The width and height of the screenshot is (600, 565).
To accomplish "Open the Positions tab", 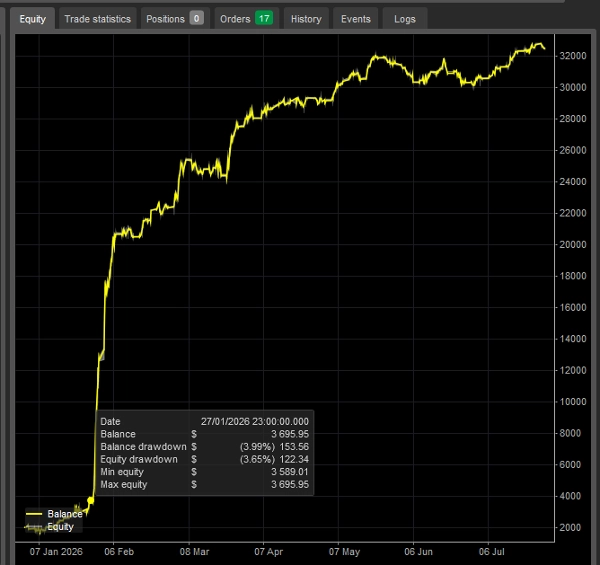I will [x=174, y=19].
